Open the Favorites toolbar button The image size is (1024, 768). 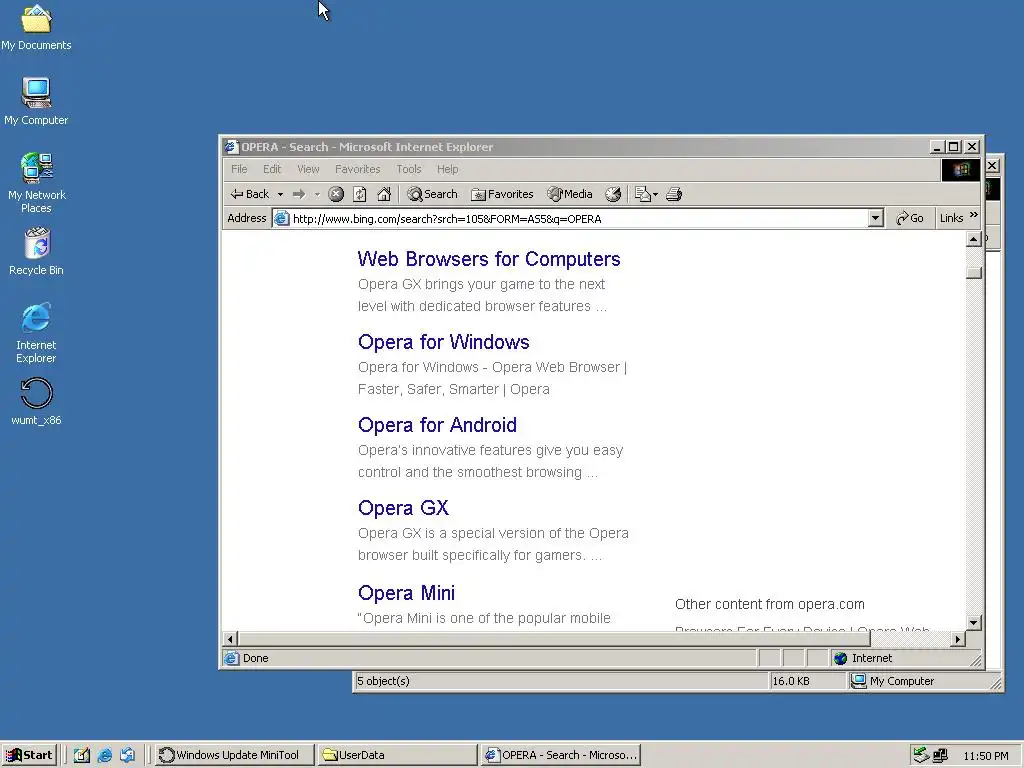[x=502, y=194]
